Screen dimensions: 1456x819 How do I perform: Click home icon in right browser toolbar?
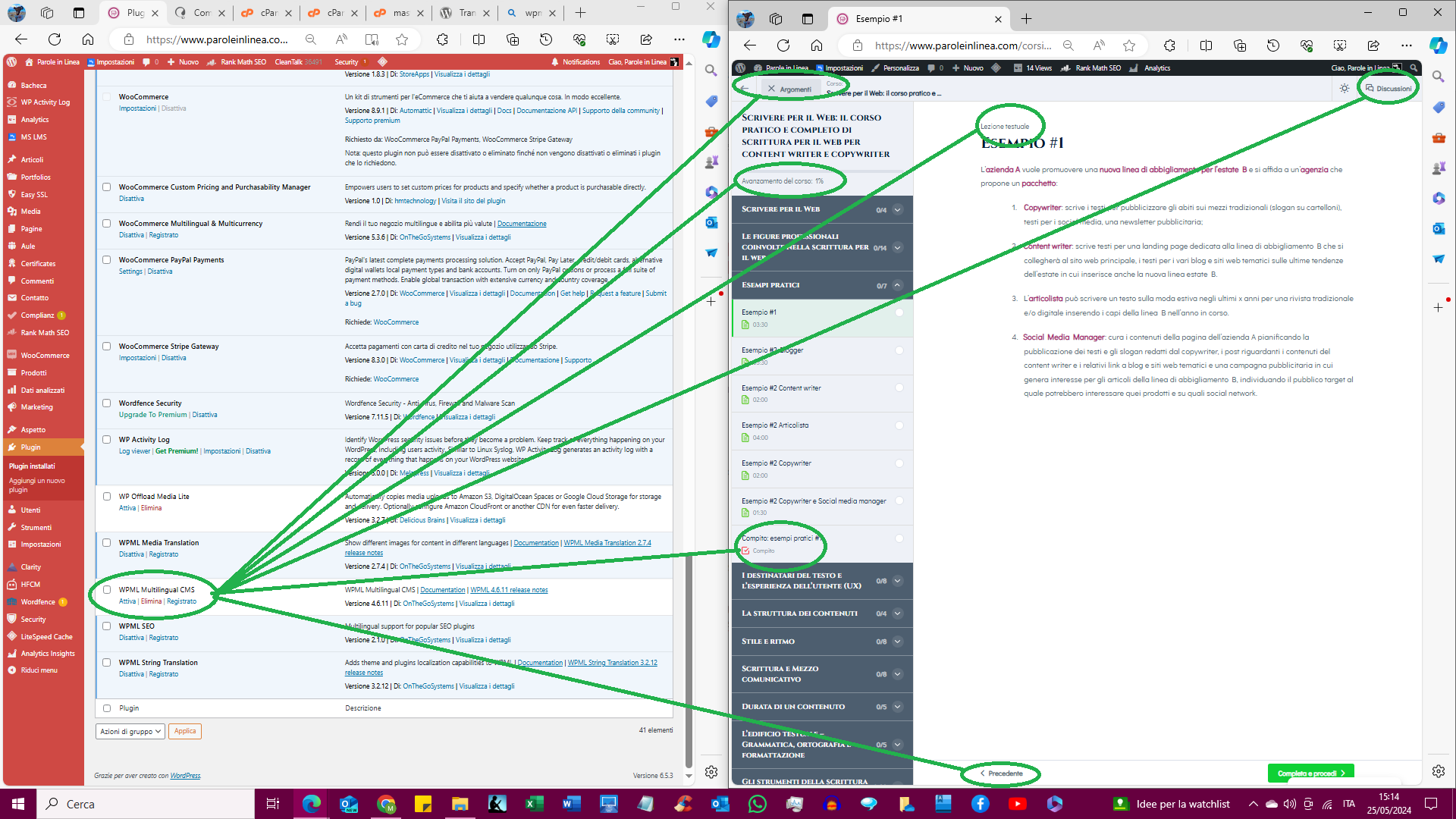817,45
